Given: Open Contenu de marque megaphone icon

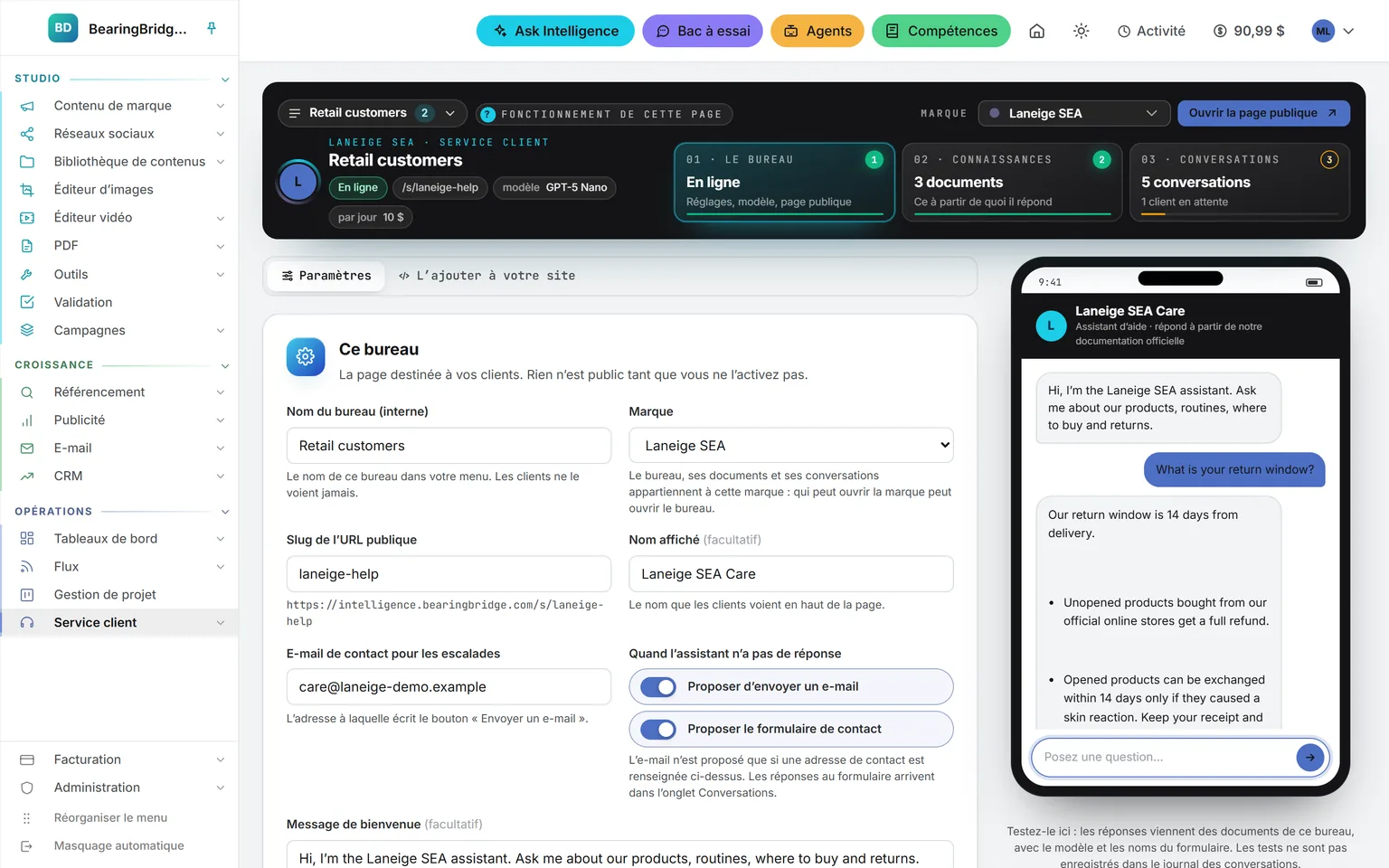Looking at the screenshot, I should tap(27, 106).
